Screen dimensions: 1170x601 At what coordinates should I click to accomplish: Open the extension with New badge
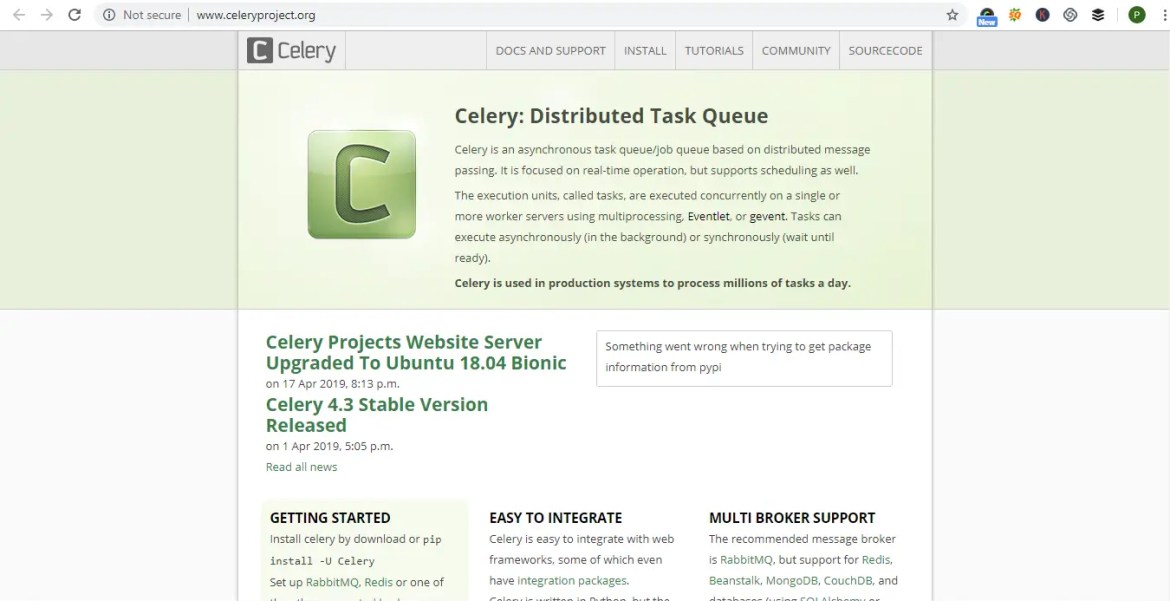click(x=986, y=16)
